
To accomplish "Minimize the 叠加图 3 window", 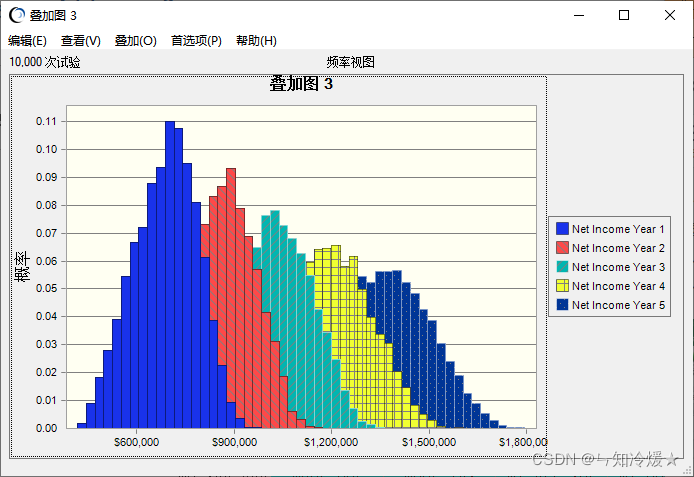I will 579,15.
